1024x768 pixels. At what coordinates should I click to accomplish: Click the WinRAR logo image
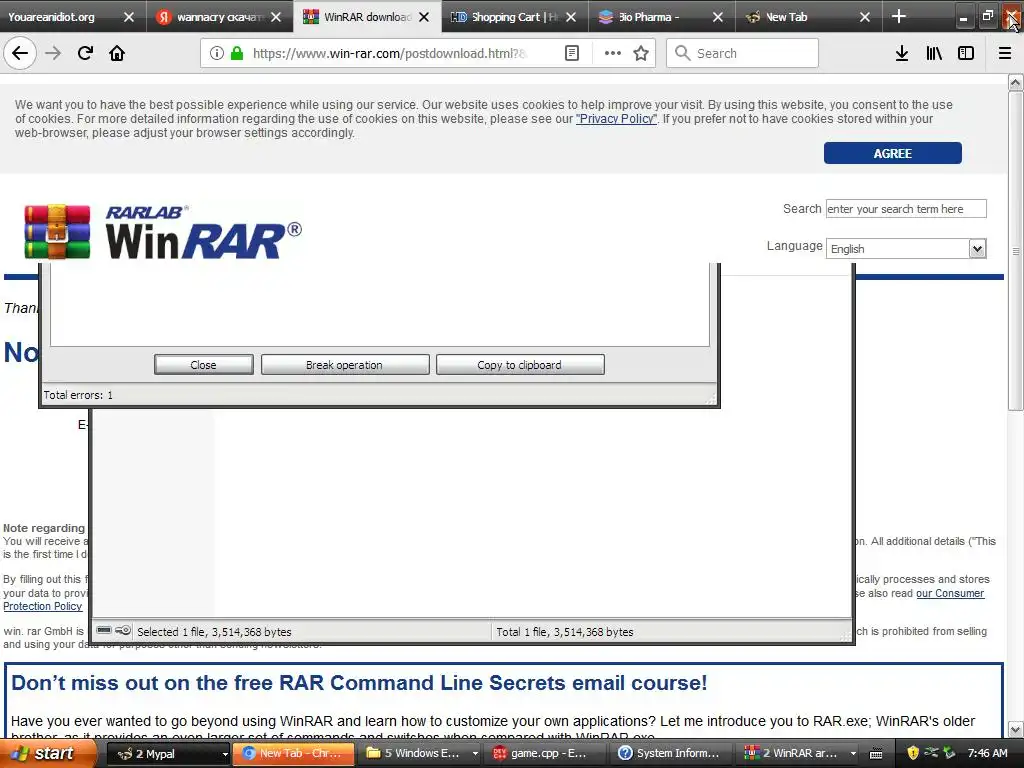pos(163,232)
